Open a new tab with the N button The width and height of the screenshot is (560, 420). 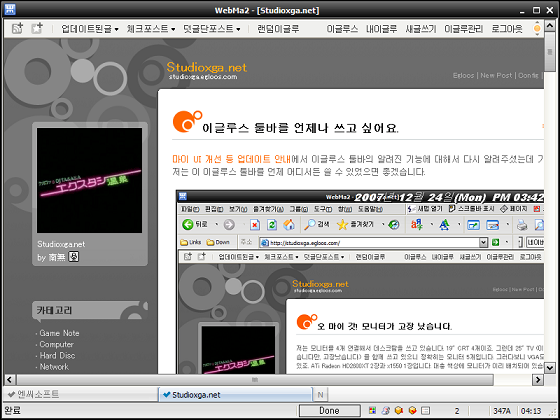320,395
